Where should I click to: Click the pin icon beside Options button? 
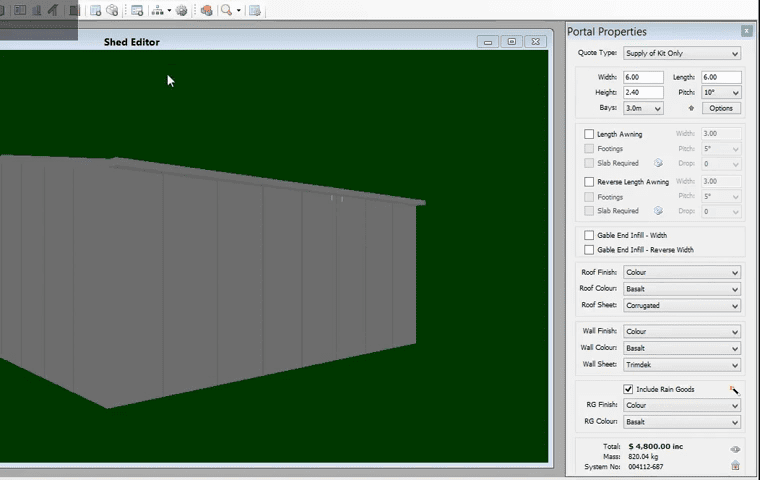click(x=691, y=108)
